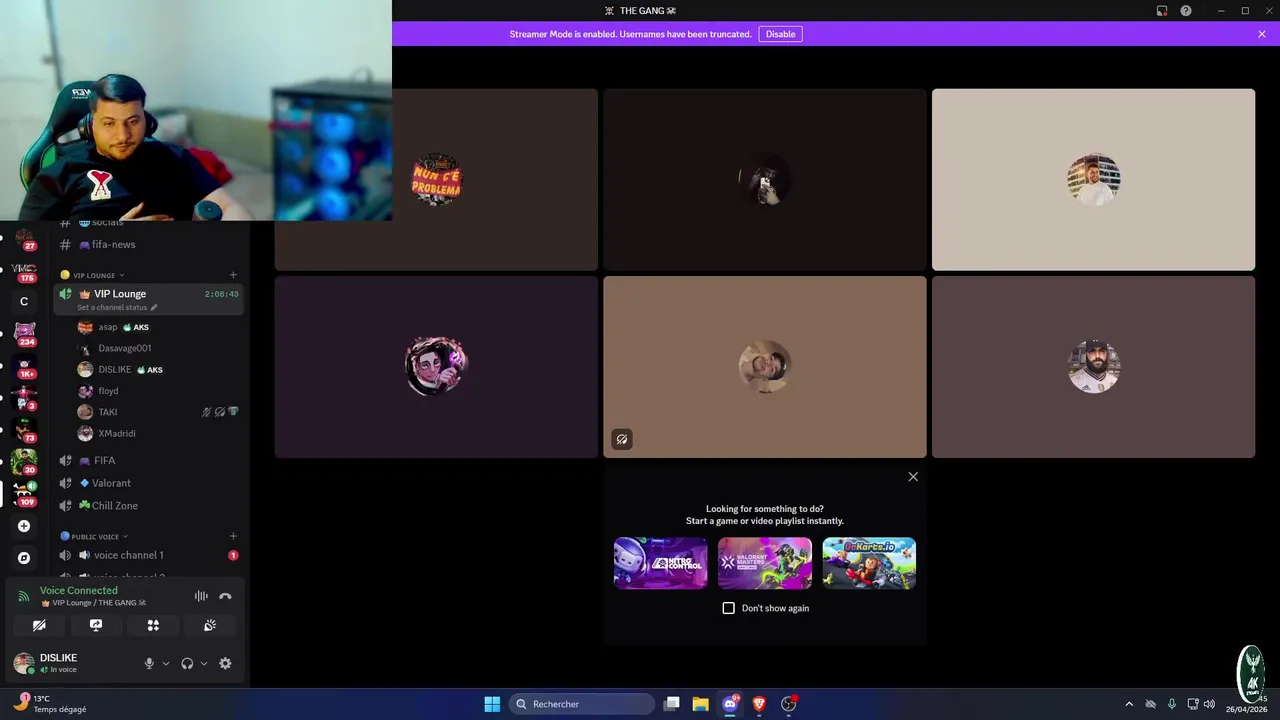
Task: Open taskbar volume speaker icon
Action: tap(1209, 704)
